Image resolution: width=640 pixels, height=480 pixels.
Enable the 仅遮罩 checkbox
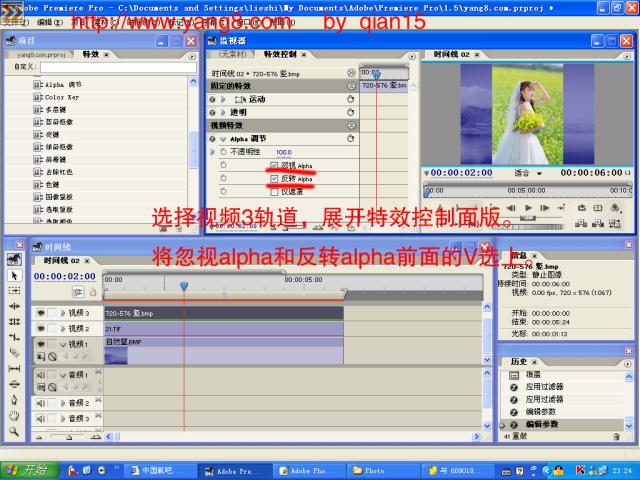click(x=274, y=191)
